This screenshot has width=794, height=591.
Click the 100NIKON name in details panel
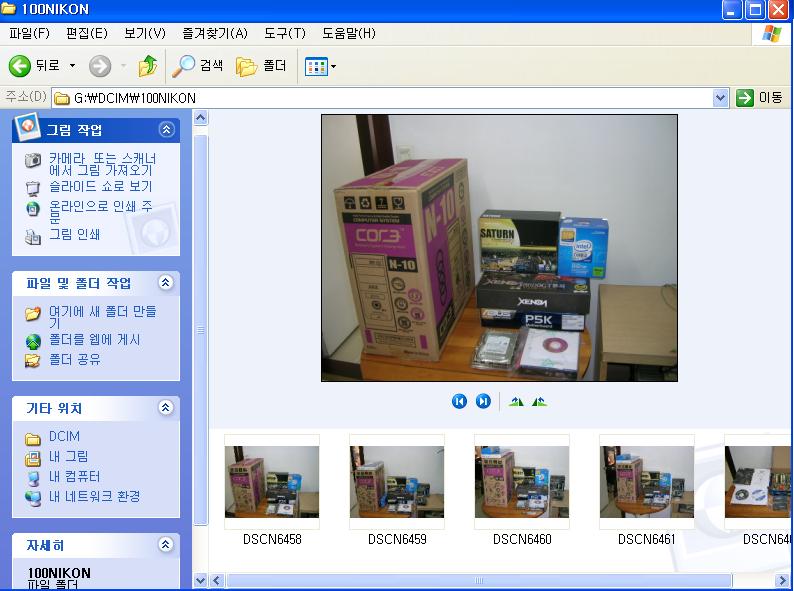point(59,573)
